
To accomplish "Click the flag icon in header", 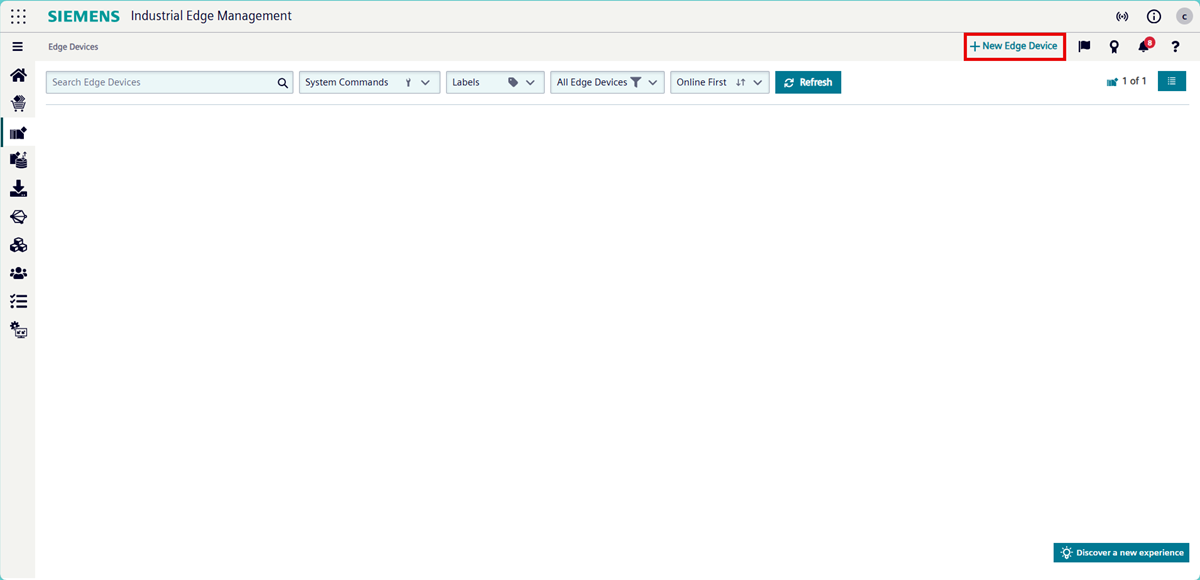I will pos(1084,47).
